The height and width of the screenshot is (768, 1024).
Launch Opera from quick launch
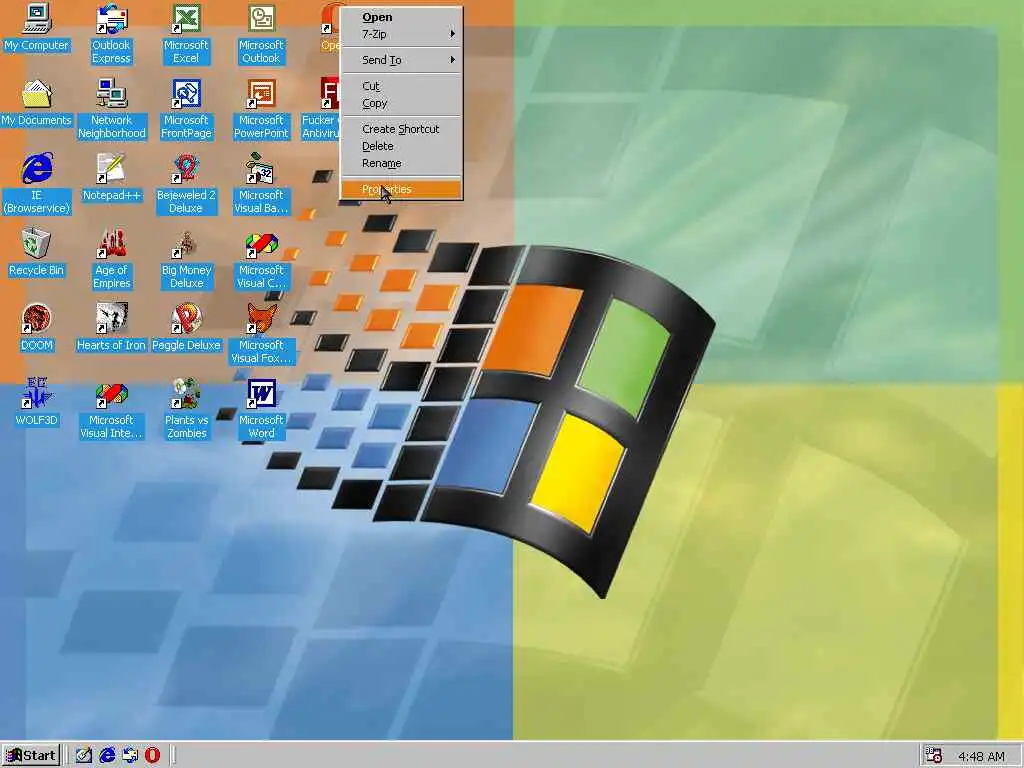(152, 756)
